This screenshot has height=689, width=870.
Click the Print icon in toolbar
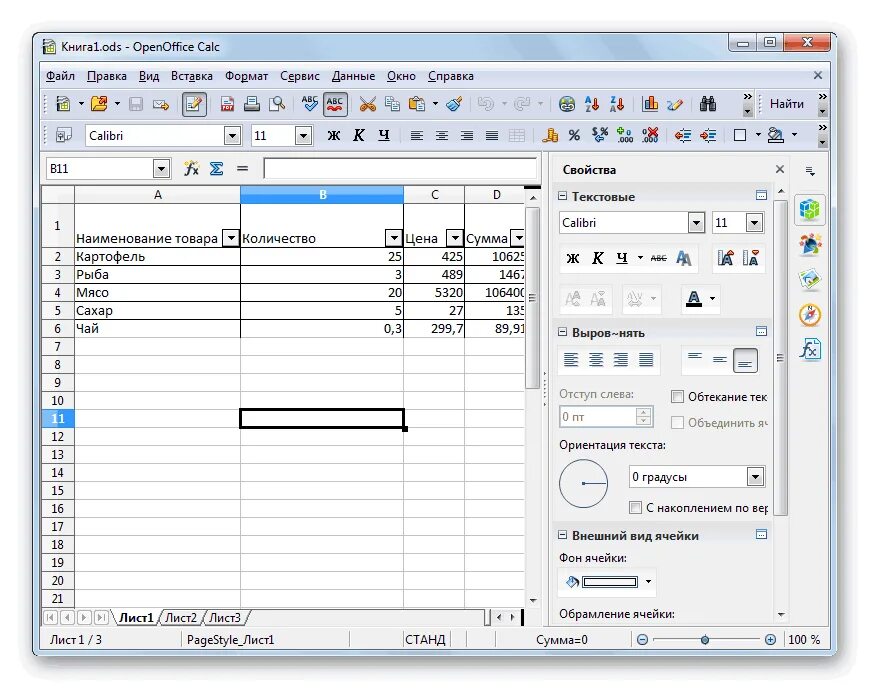(251, 104)
